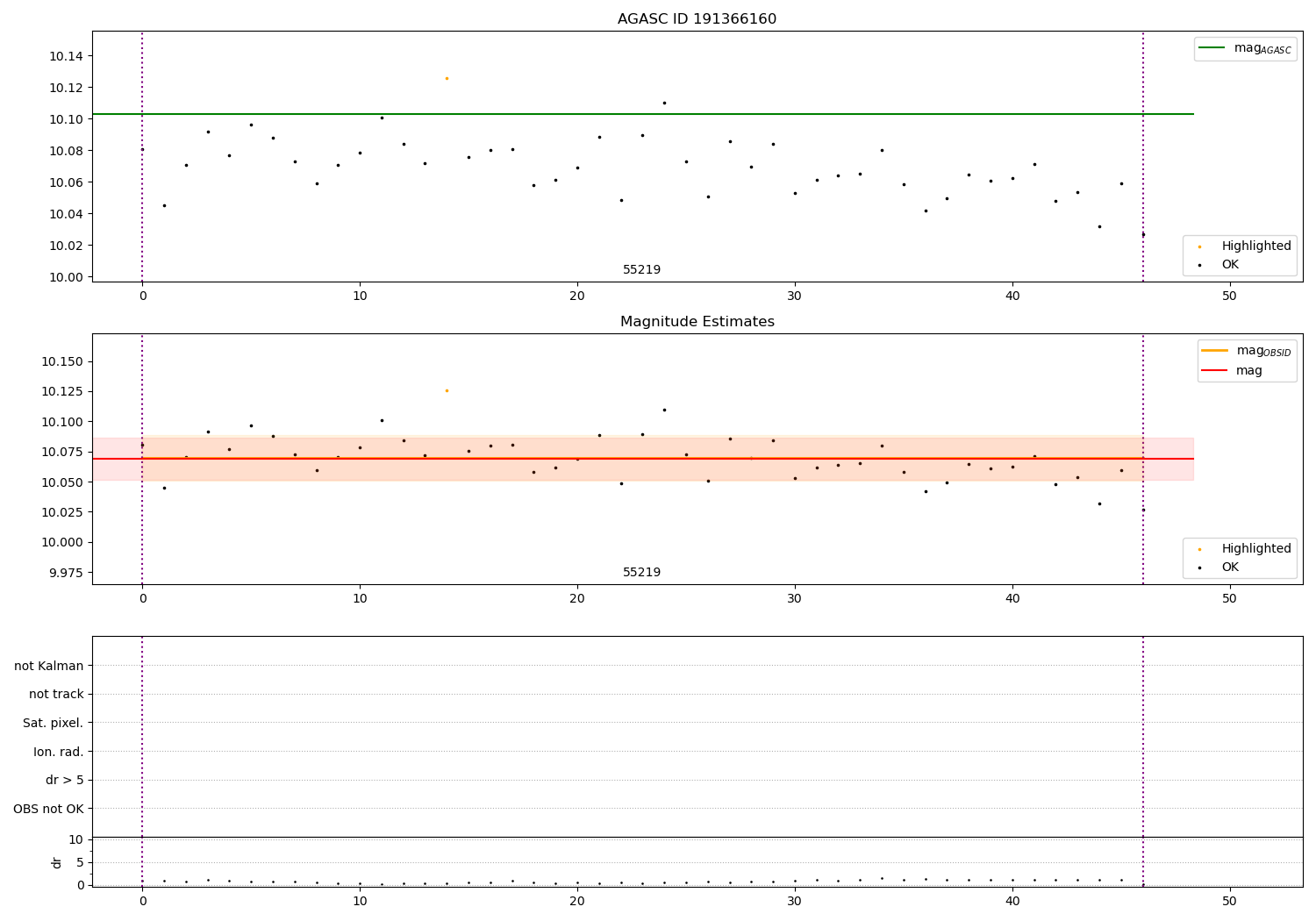Click the "5" tick on the dr axis

(x=81, y=863)
